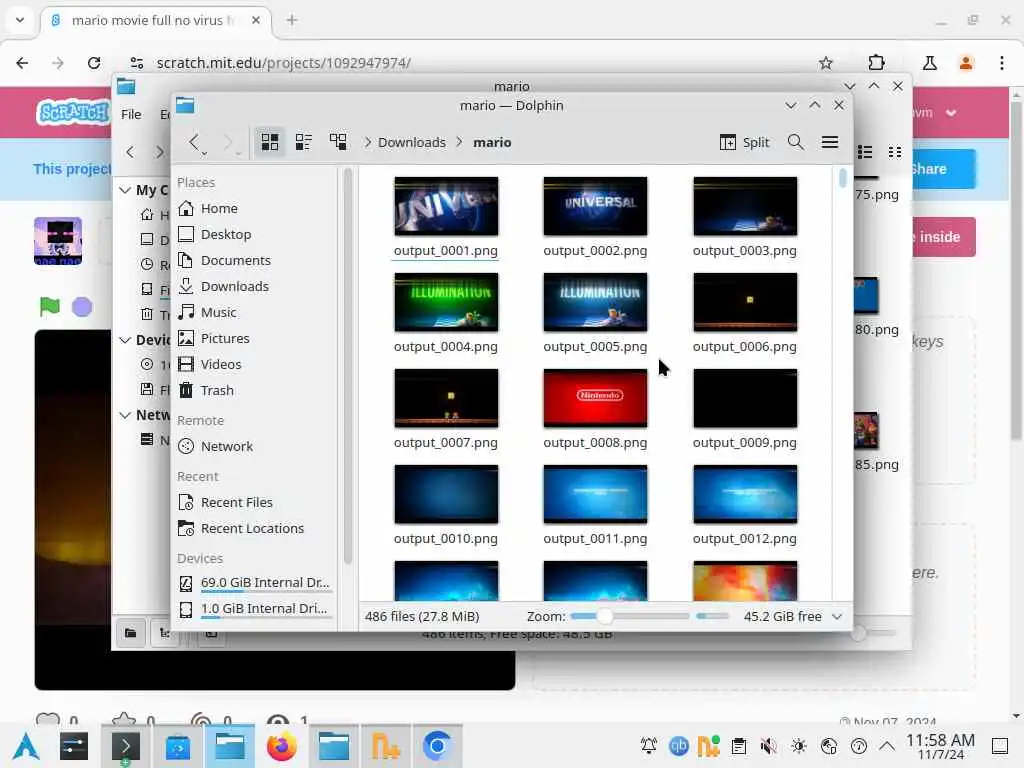Open Chrome extensions puzzle icon
This screenshot has height=768, width=1024.
coord(876,63)
